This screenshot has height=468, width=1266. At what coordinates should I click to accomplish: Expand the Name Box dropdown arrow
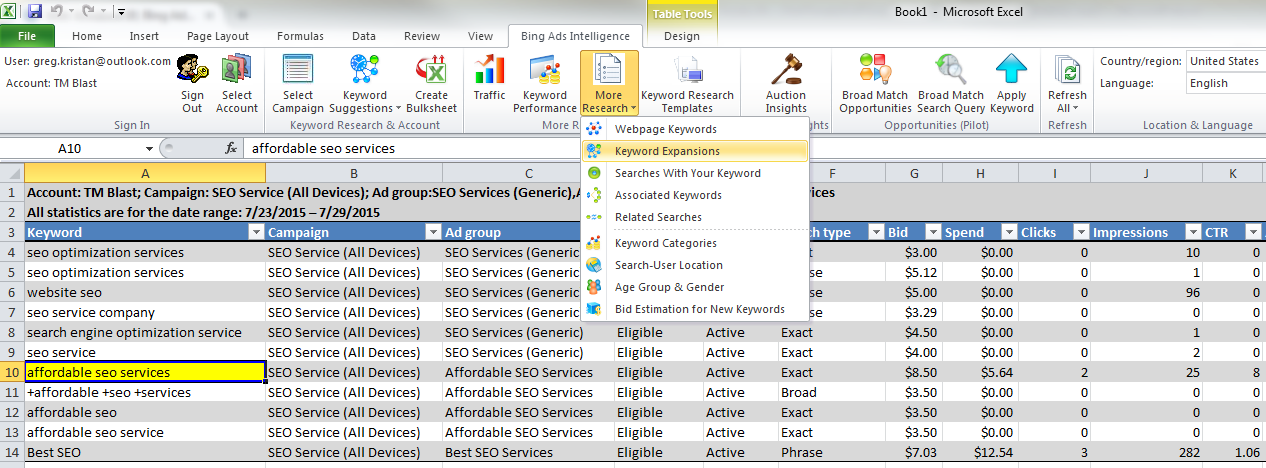[150, 148]
